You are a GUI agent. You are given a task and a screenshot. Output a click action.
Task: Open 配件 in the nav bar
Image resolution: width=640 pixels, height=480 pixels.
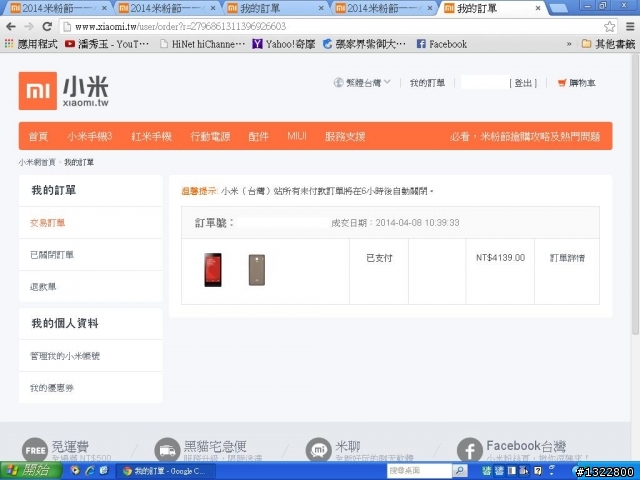coord(258,136)
